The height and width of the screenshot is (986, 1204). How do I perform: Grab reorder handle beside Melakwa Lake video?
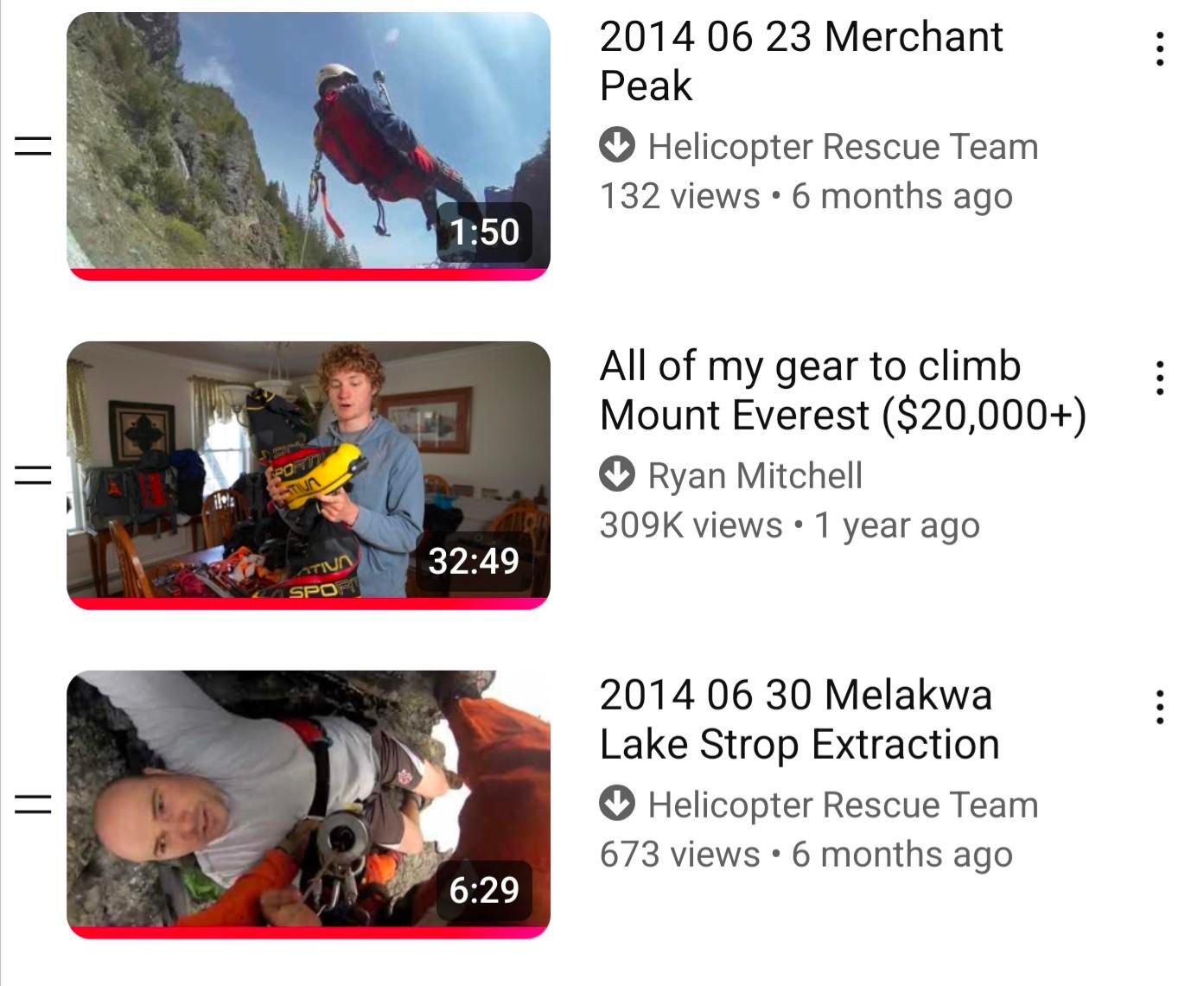[x=33, y=804]
